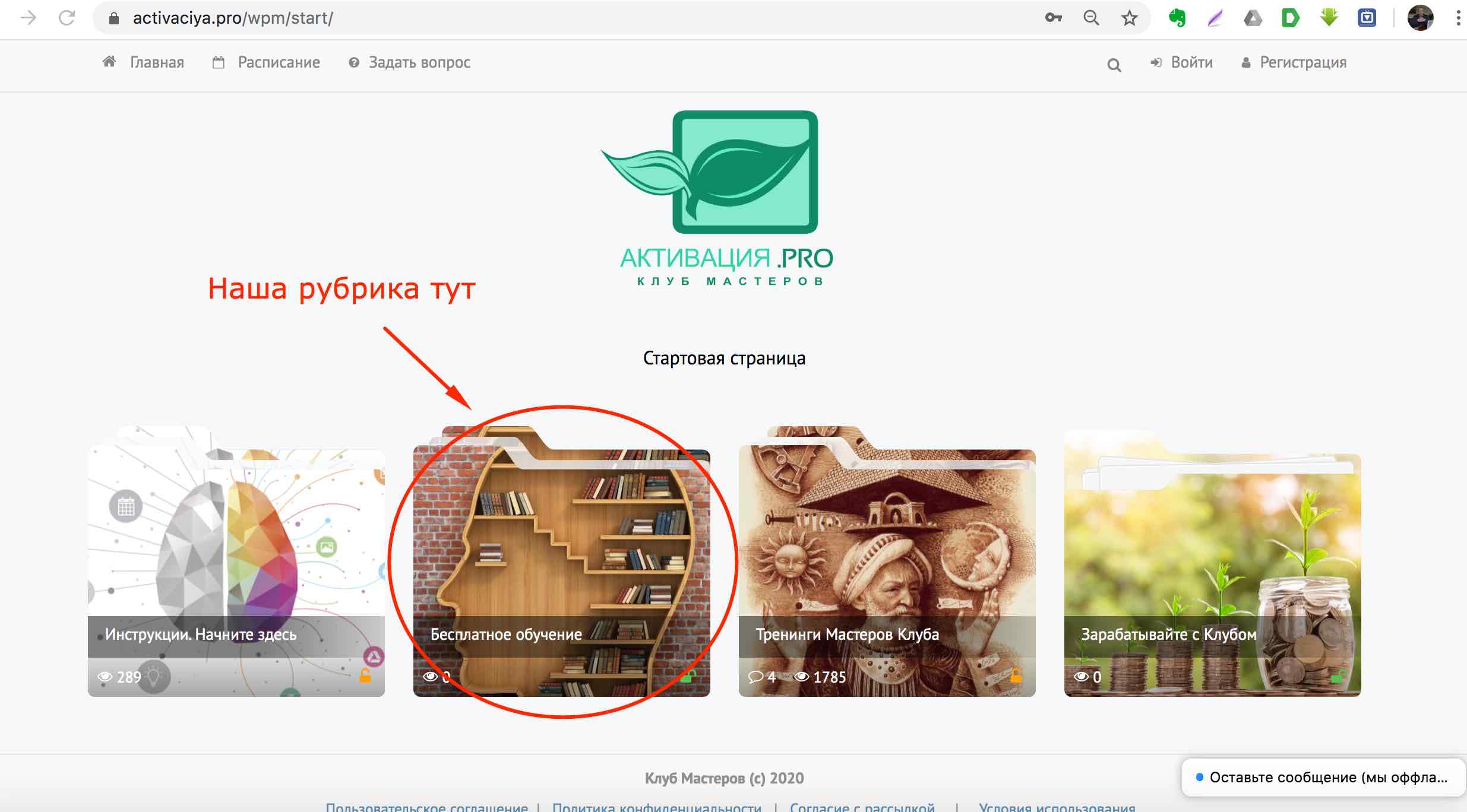Click the site search magnifier icon
This screenshot has width=1467, height=812.
tap(1114, 65)
